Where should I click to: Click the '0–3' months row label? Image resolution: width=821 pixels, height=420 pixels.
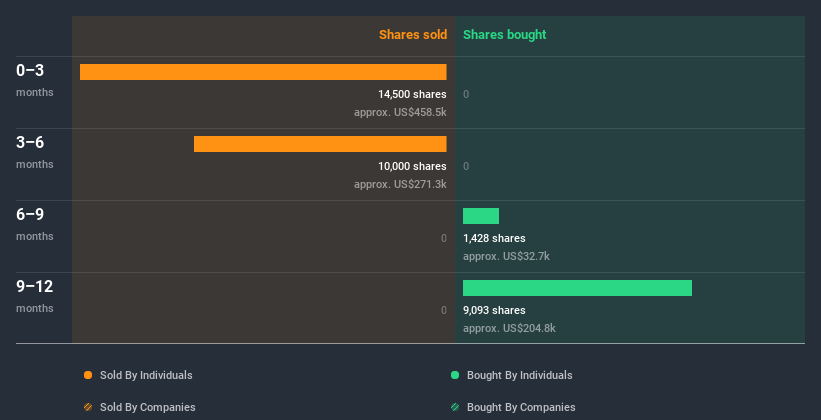coord(30,70)
